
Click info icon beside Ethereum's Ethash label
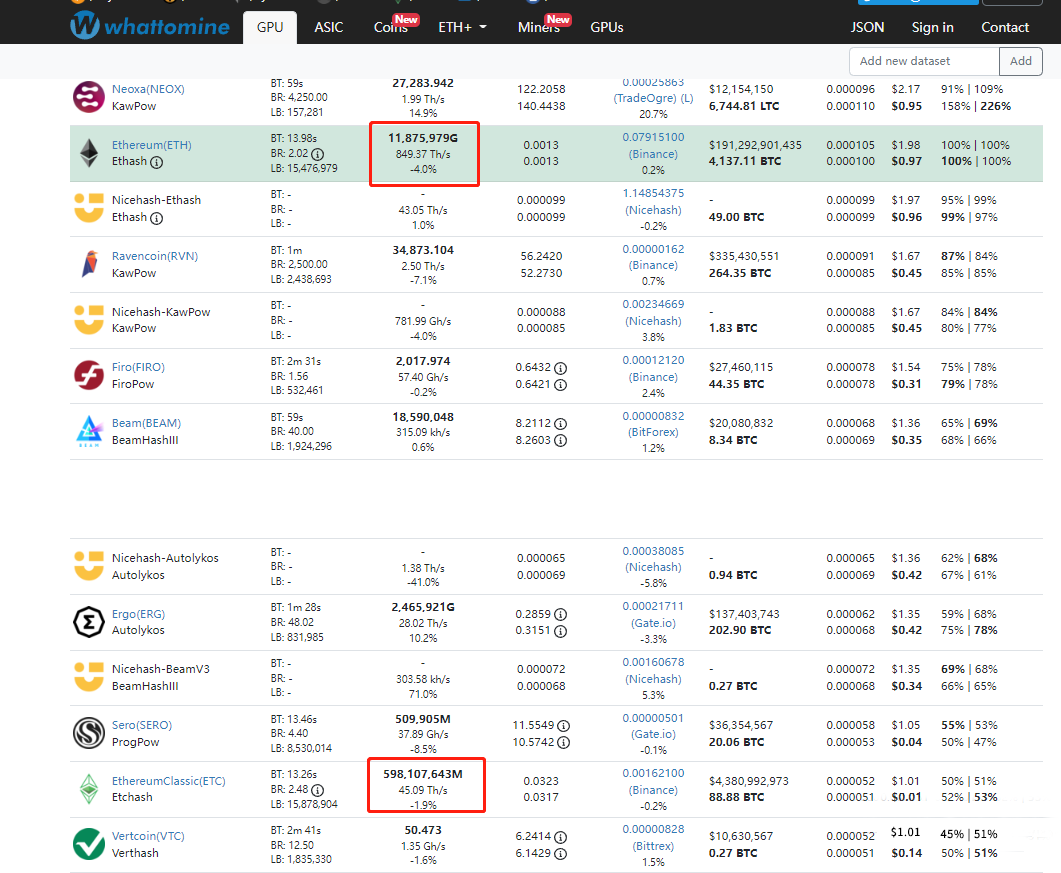[x=157, y=162]
